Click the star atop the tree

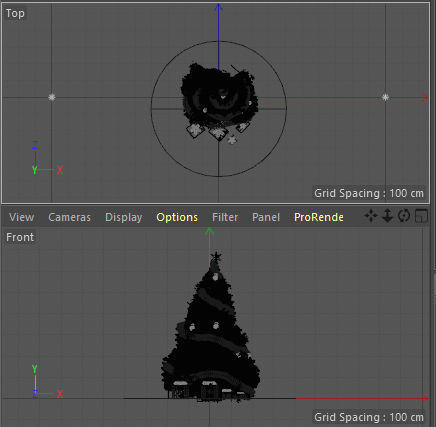[x=216, y=256]
